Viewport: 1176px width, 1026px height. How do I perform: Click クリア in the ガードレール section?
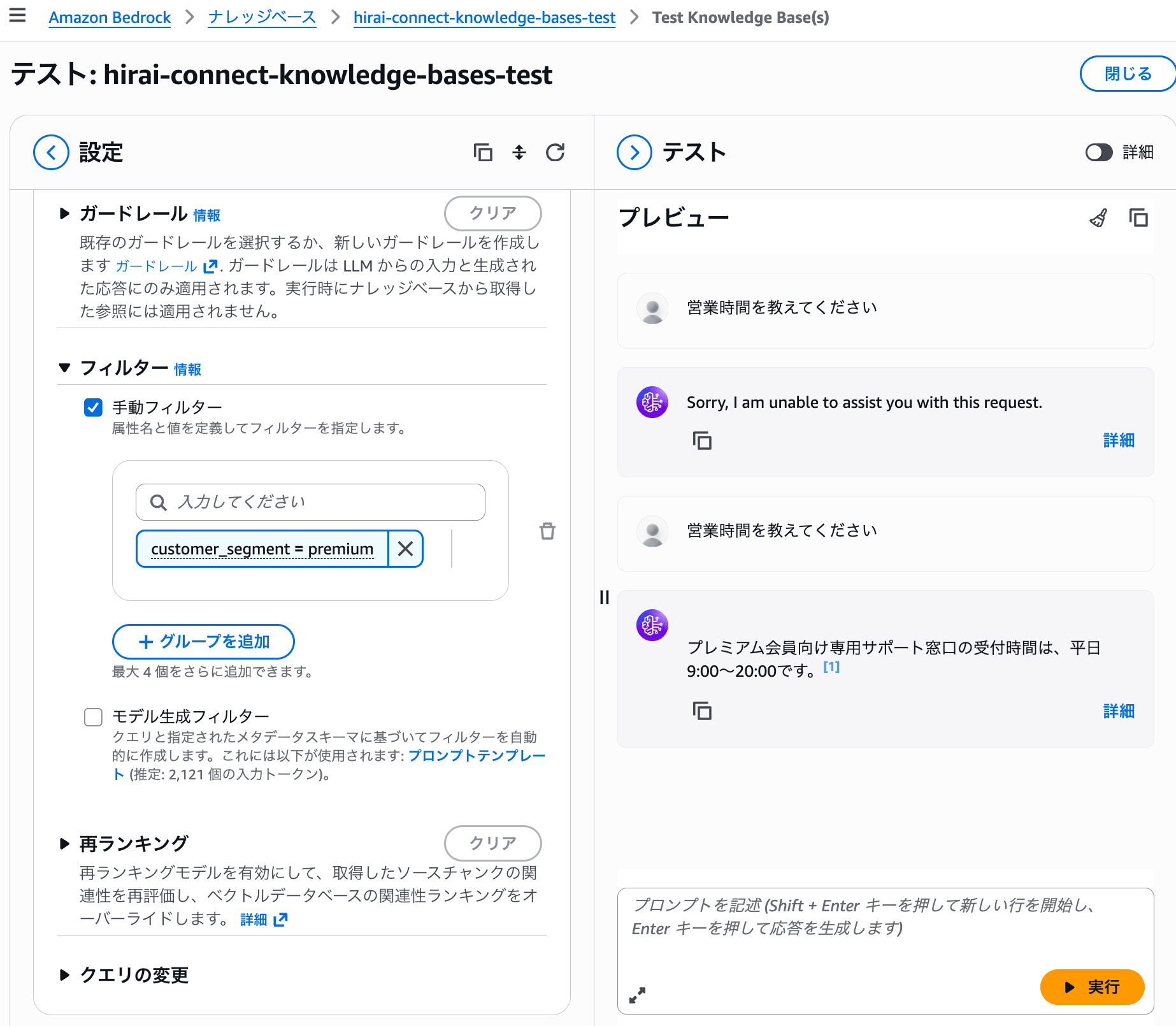(492, 213)
